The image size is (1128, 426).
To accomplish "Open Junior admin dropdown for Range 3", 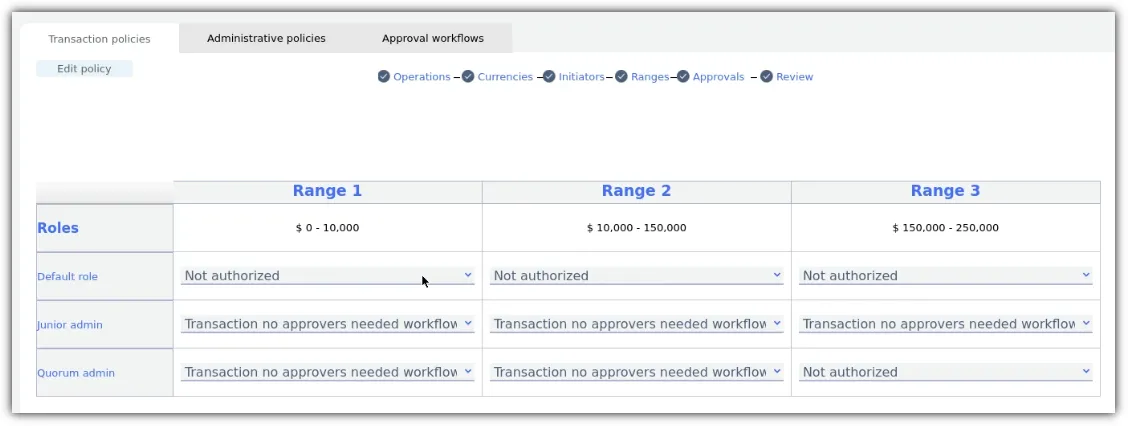I will click(945, 324).
